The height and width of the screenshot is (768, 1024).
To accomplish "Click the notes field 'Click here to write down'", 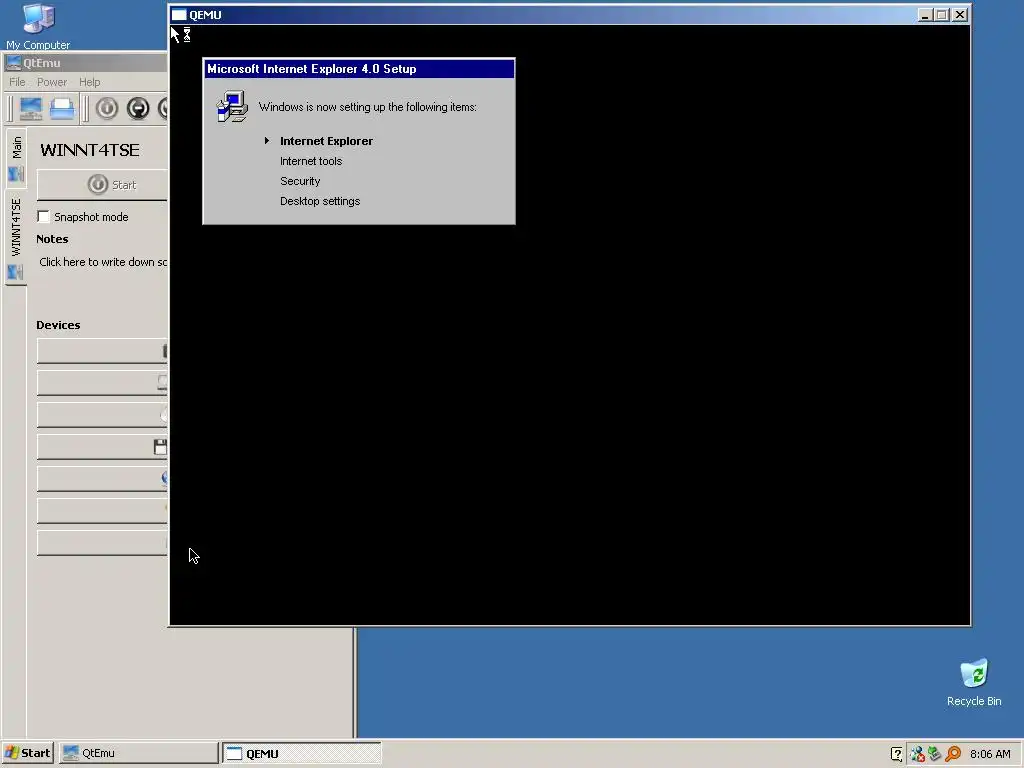I will coord(103,262).
